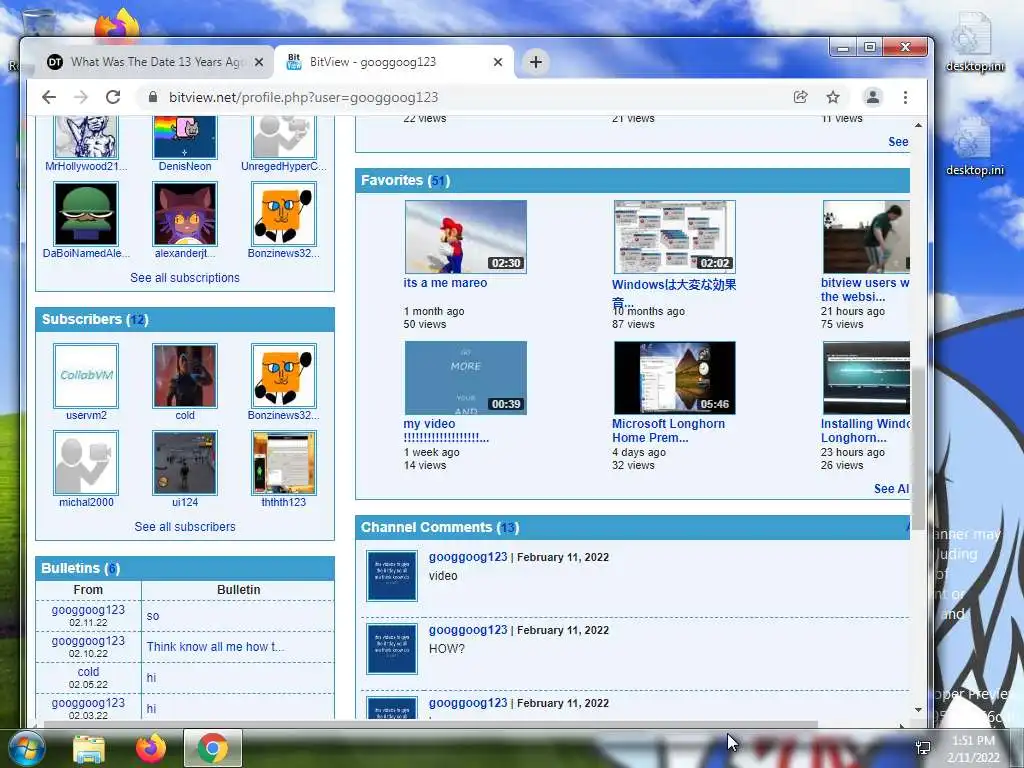Click the MrHollywood21 profile link

(86, 167)
